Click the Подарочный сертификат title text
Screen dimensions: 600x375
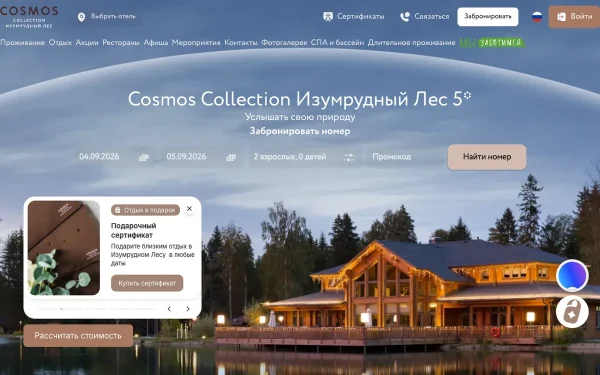(x=134, y=230)
